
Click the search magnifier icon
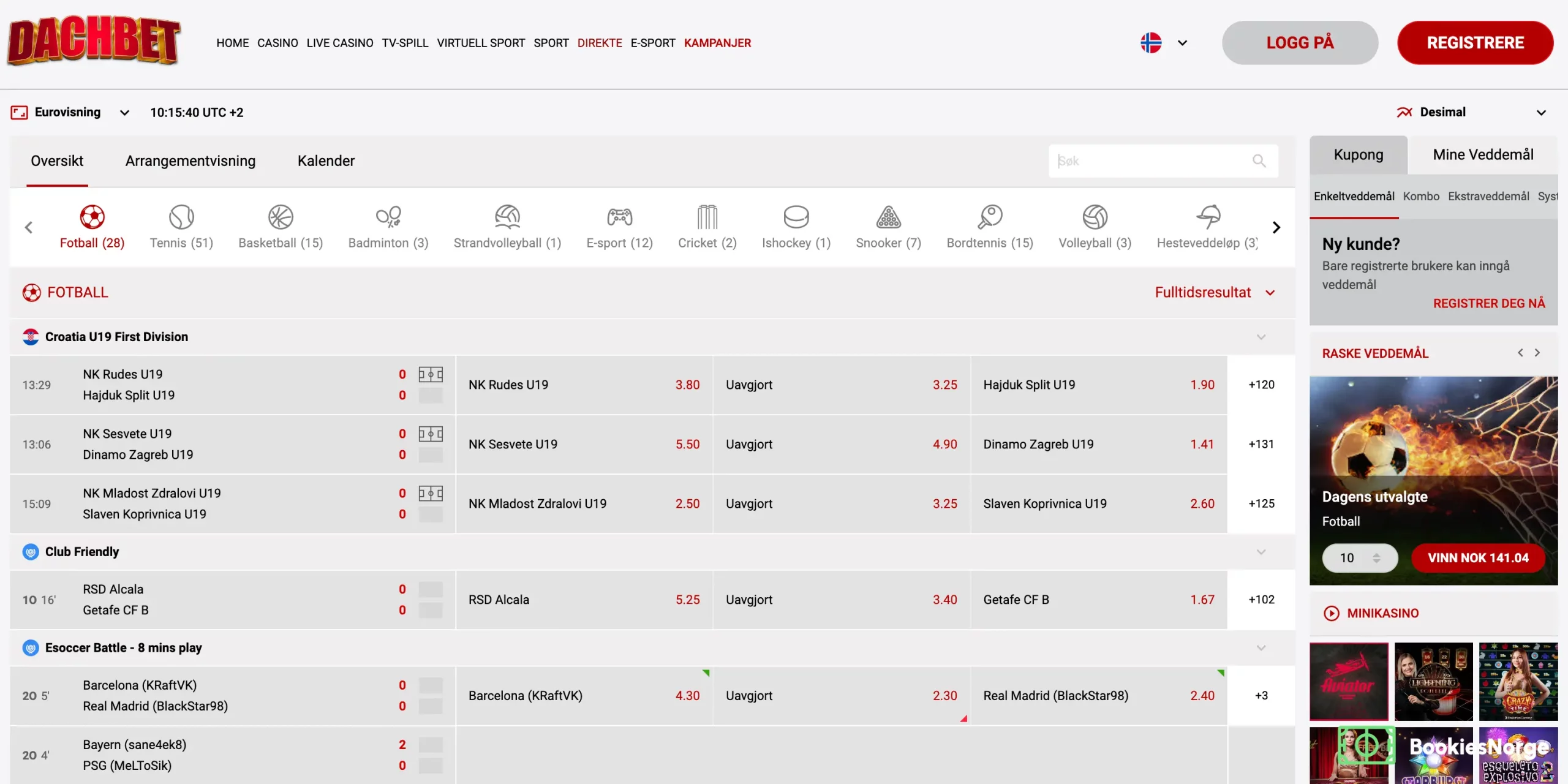(1259, 161)
